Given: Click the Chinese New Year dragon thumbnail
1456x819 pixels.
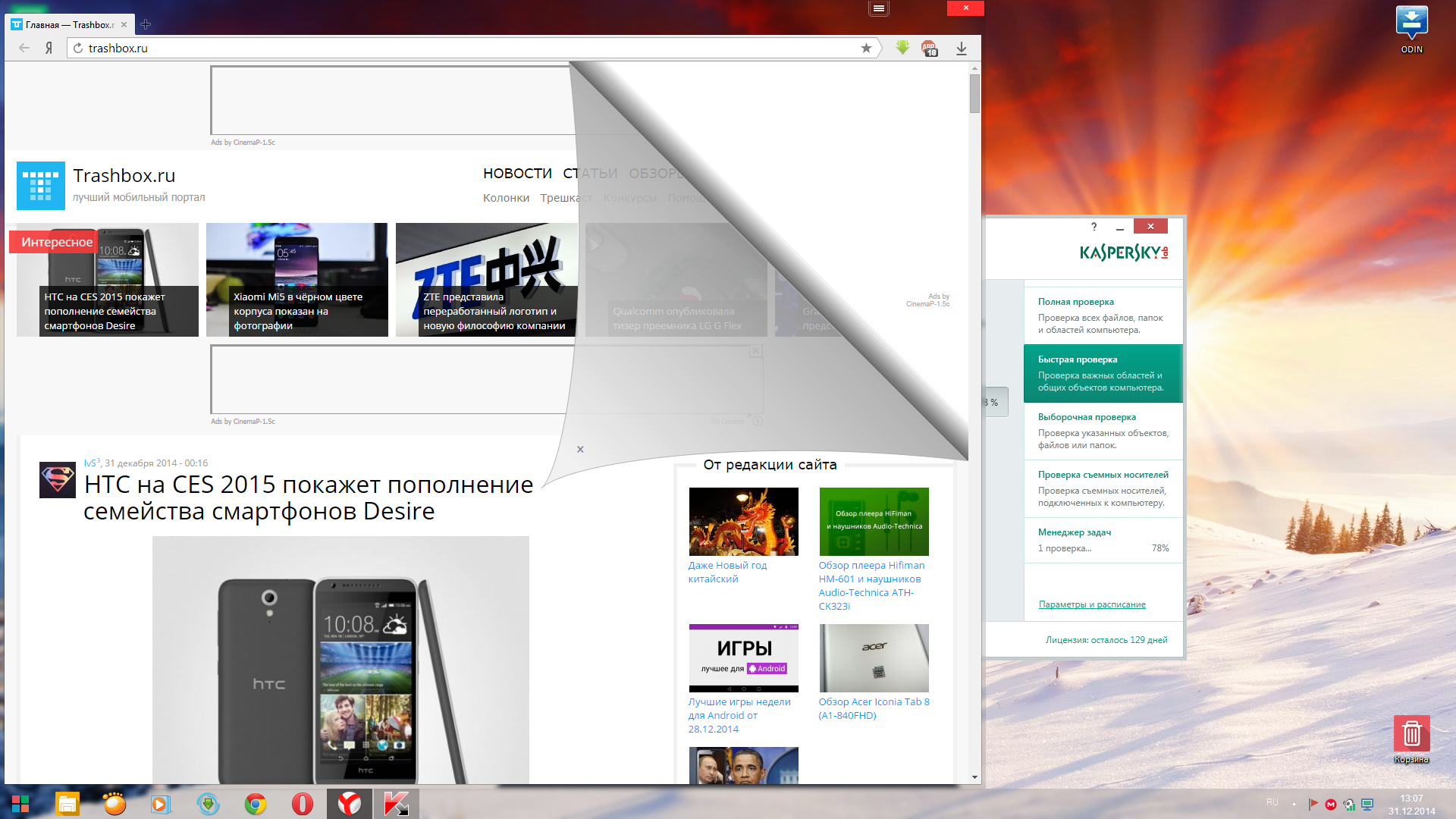Looking at the screenshot, I should (x=743, y=522).
